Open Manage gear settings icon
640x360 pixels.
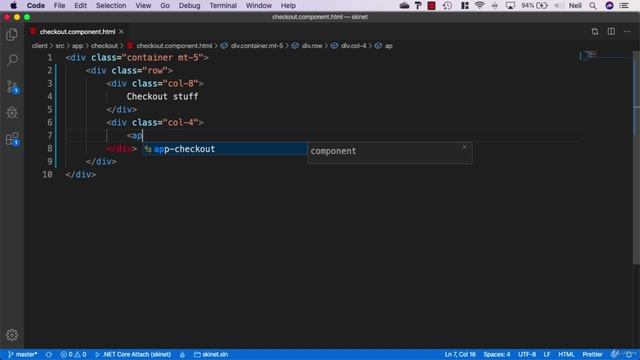12,335
